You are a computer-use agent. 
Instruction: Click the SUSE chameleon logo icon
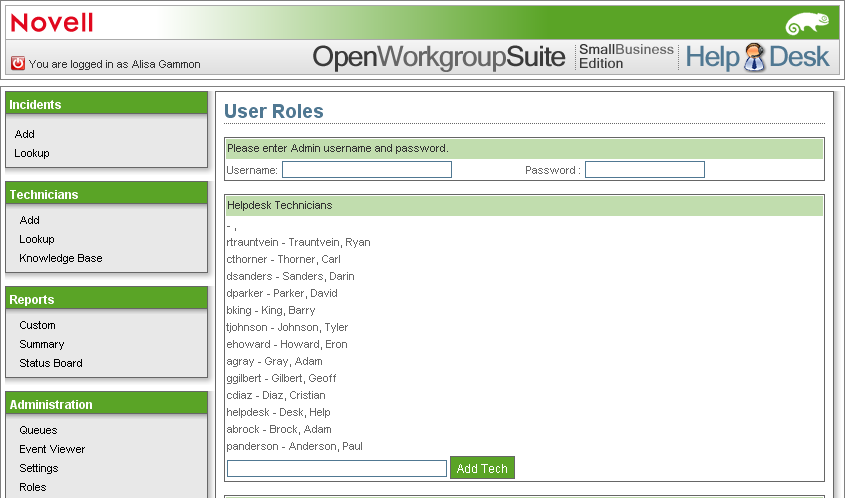[x=807, y=23]
